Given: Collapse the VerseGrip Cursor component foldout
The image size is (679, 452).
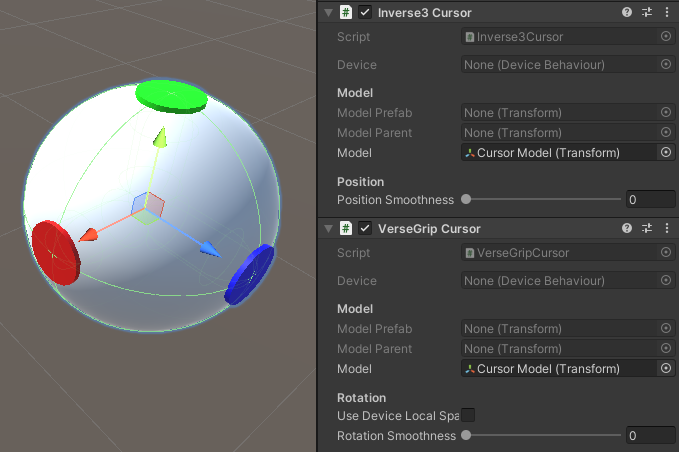Looking at the screenshot, I should coord(328,229).
